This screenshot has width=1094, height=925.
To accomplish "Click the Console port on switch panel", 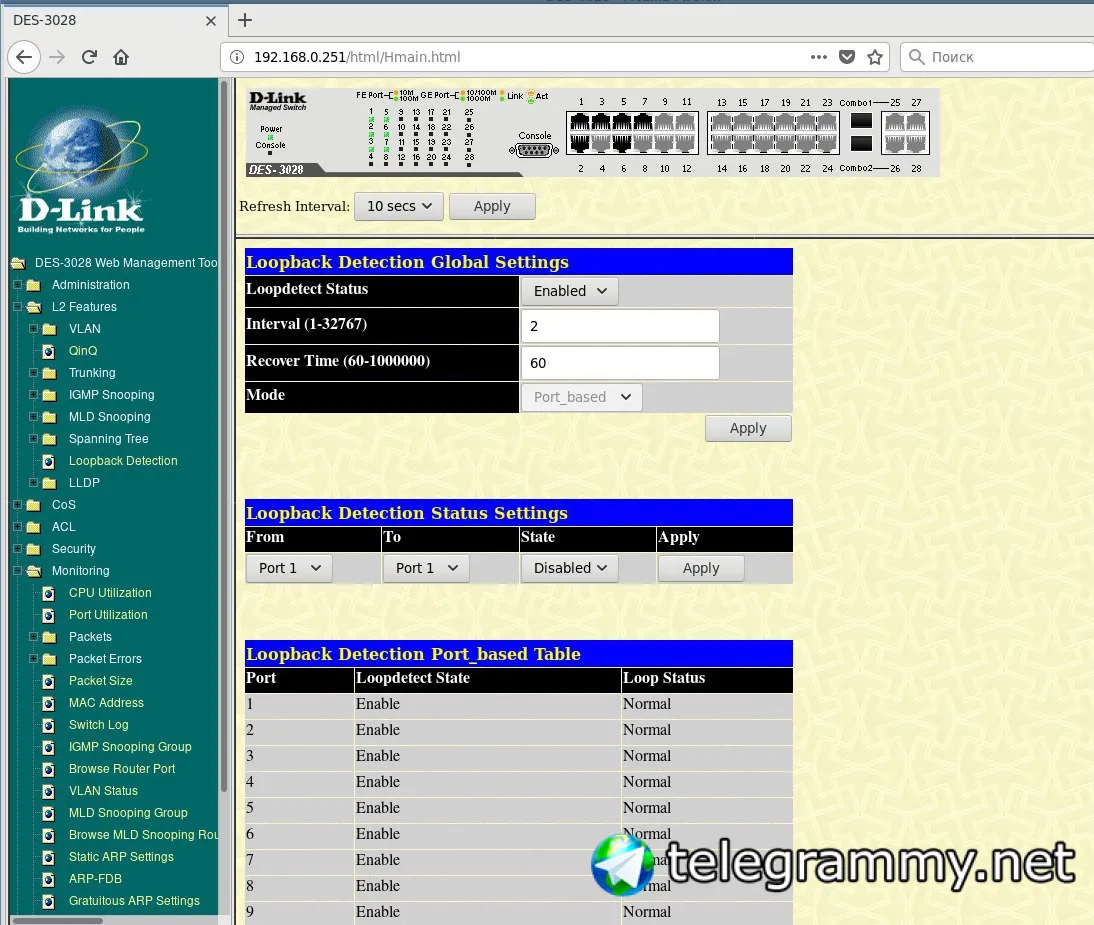I will (x=534, y=149).
